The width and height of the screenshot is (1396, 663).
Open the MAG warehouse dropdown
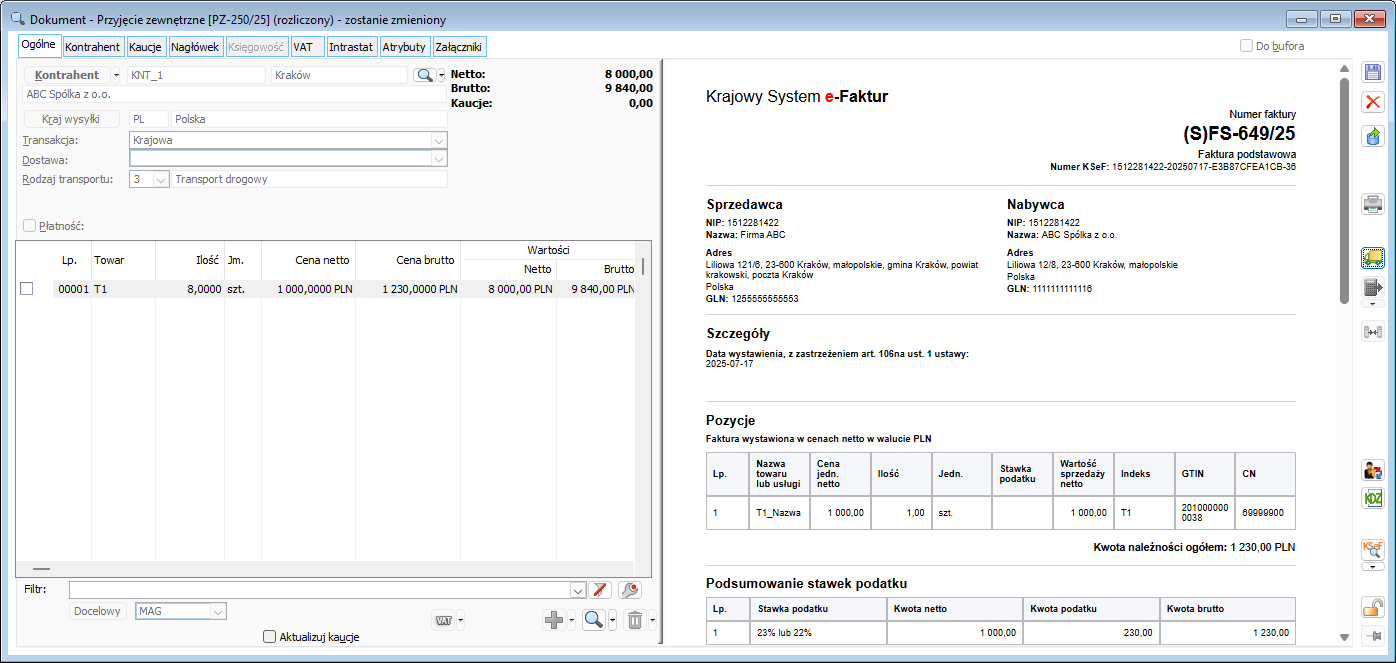pos(217,611)
